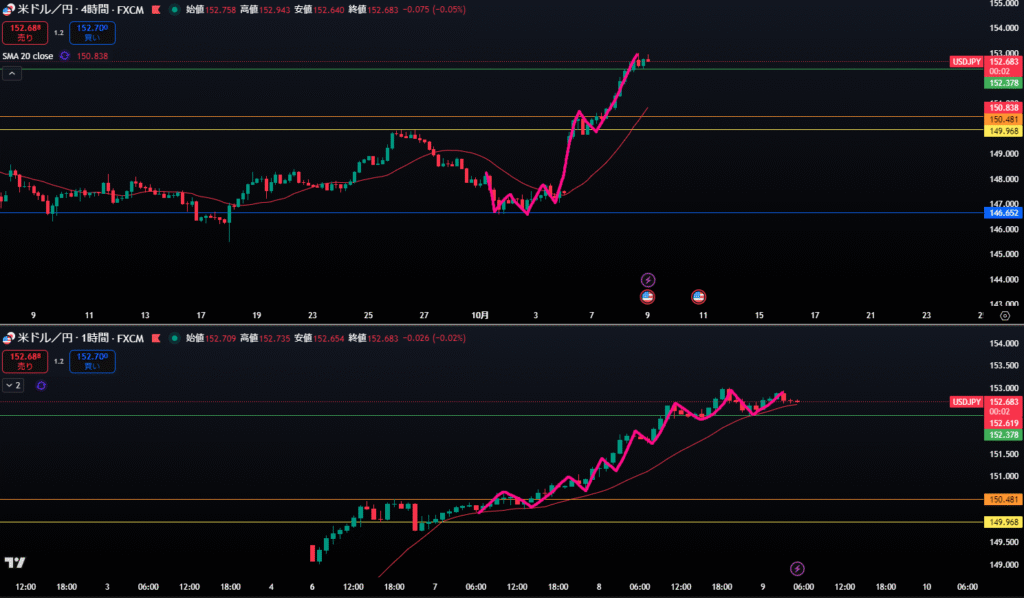Click the red flag icon on 4-hour title
The height and width of the screenshot is (598, 1024).
[156, 8]
